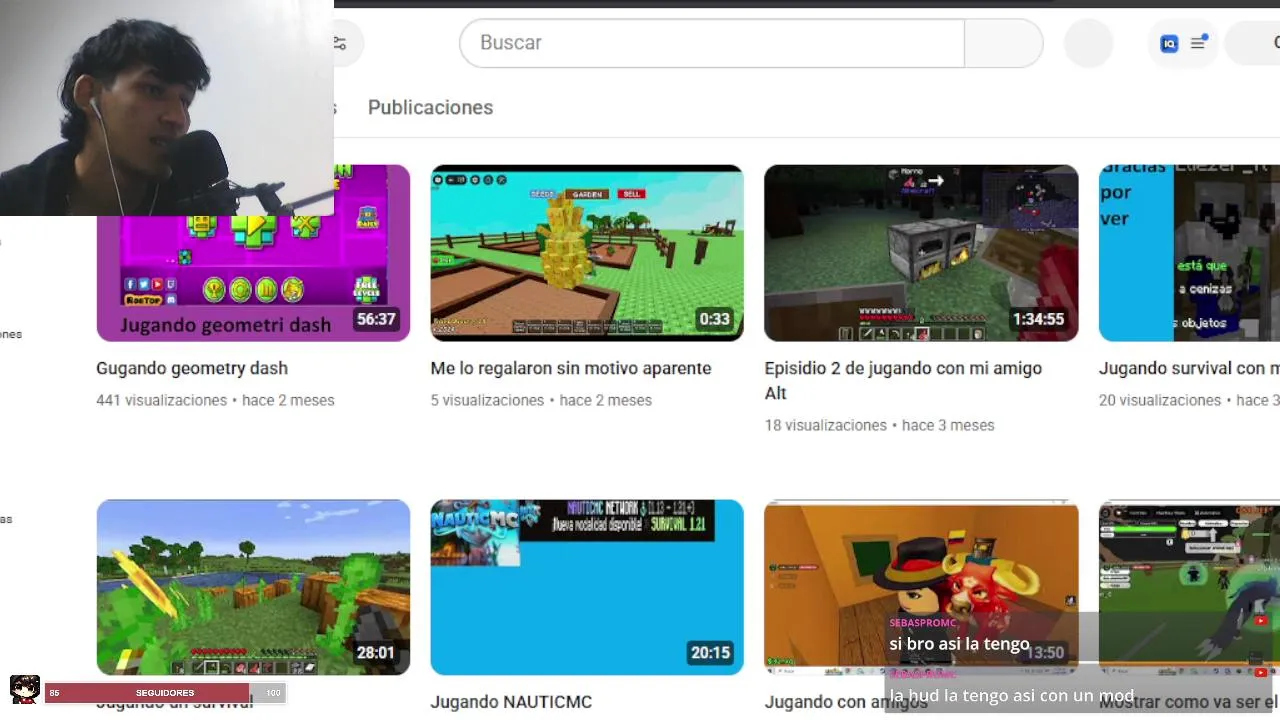
Task: Click the 1:34:55 duration badge
Action: tap(1038, 319)
